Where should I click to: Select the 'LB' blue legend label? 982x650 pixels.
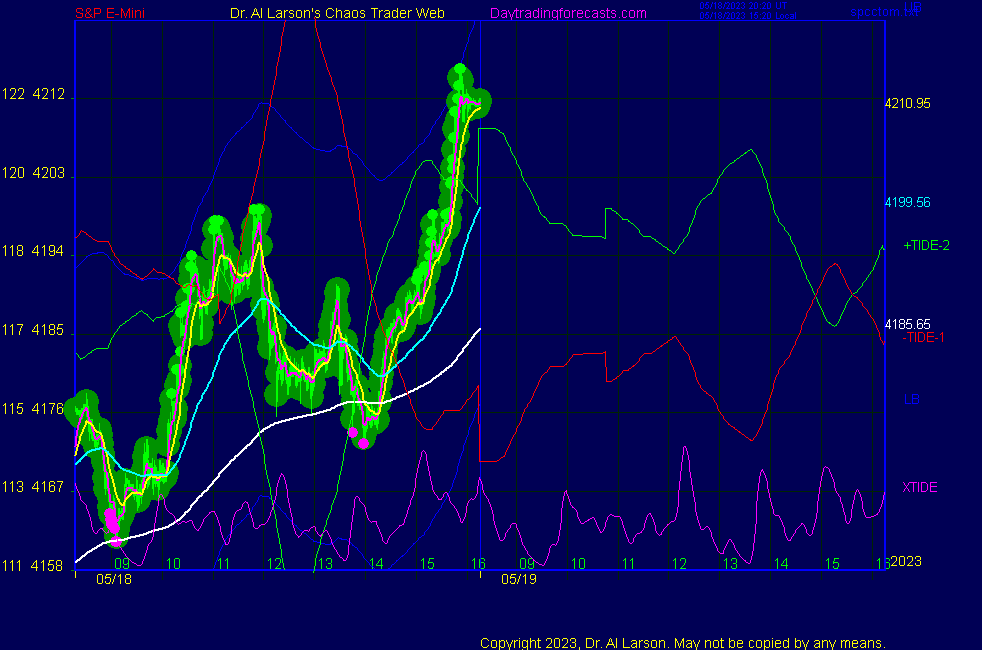pyautogui.click(x=911, y=400)
